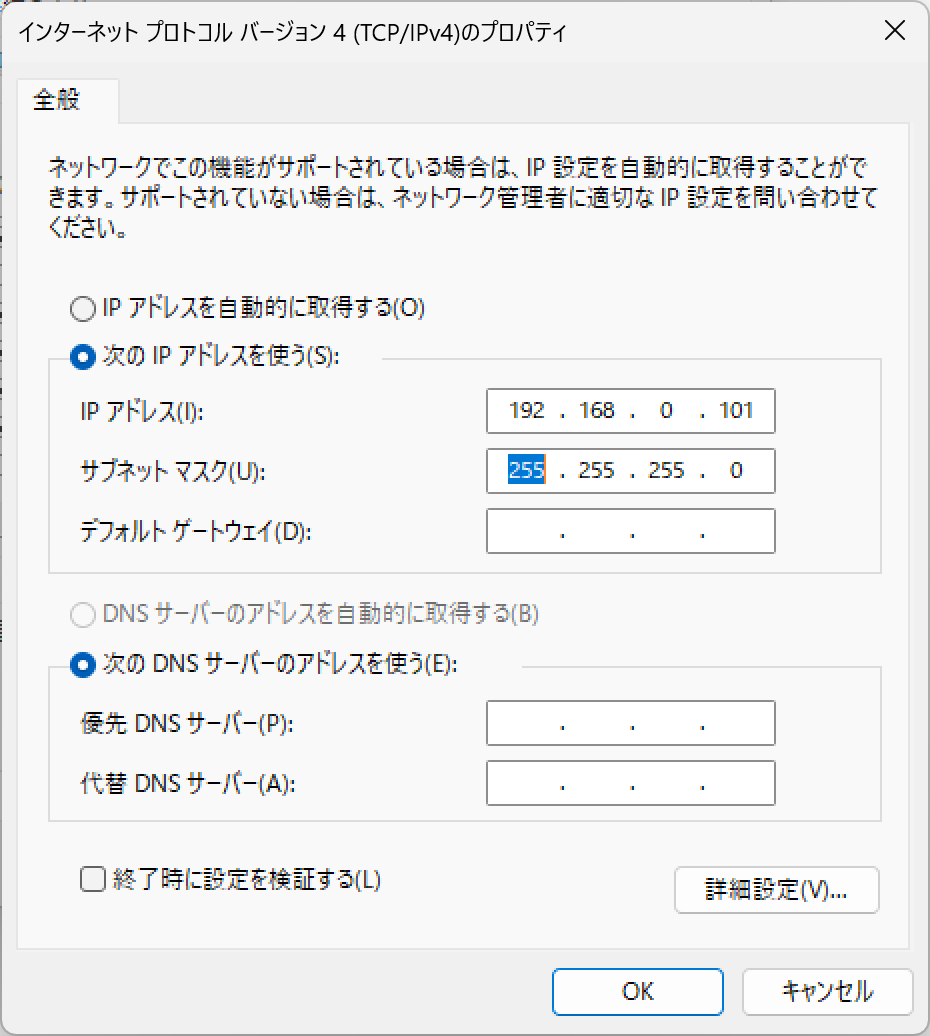Click the last octet 101 of IP address

click(736, 410)
